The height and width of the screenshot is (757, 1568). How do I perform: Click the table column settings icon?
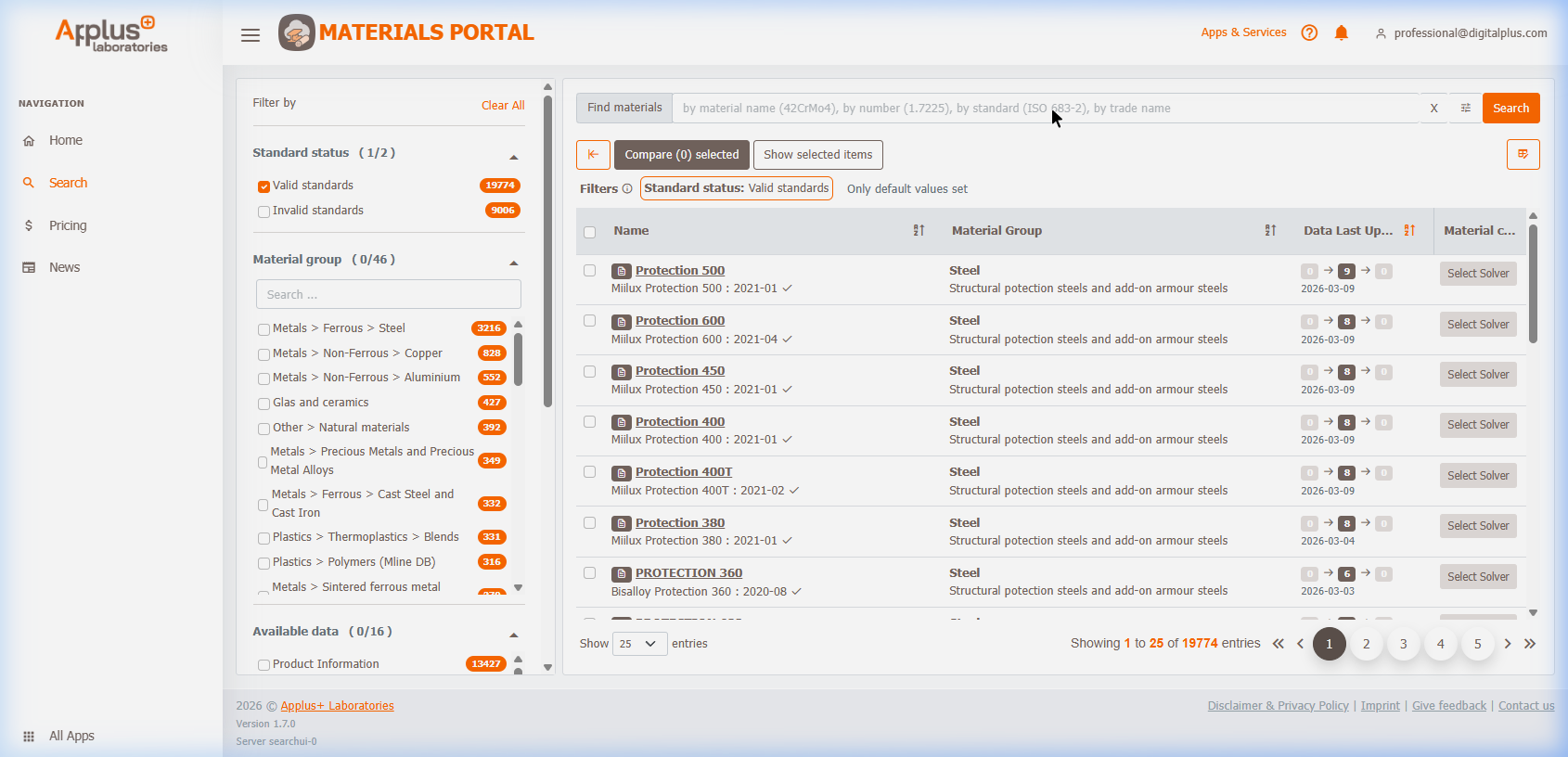(x=1523, y=155)
